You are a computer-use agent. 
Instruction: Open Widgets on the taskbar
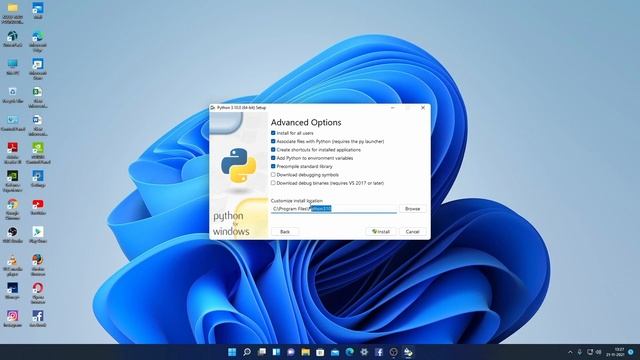pyautogui.click(x=276, y=352)
